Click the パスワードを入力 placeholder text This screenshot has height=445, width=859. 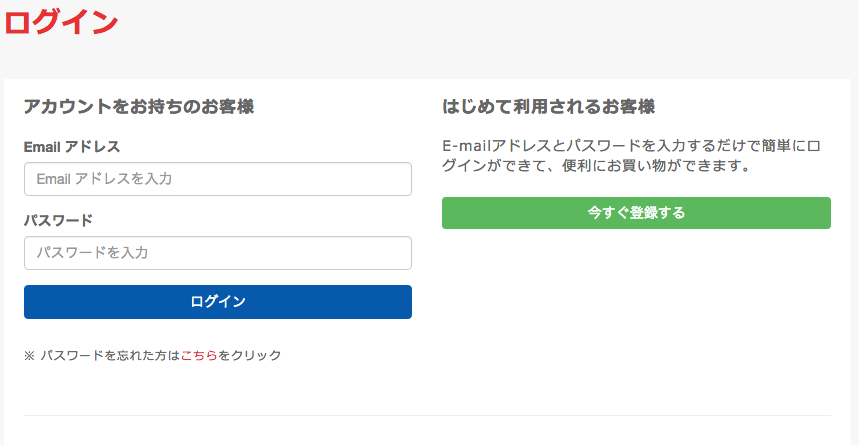(x=92, y=253)
